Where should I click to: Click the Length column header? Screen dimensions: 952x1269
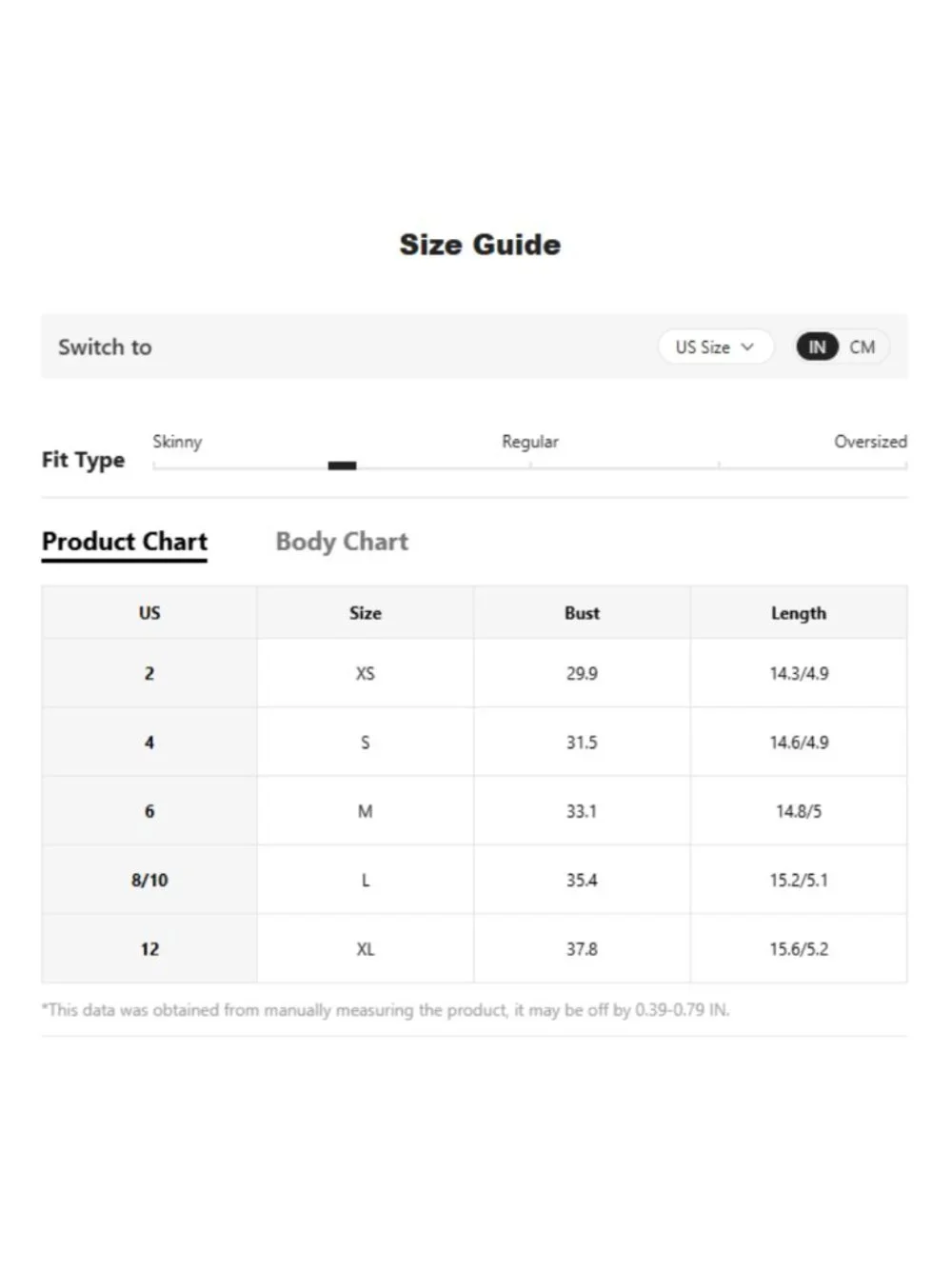799,613
